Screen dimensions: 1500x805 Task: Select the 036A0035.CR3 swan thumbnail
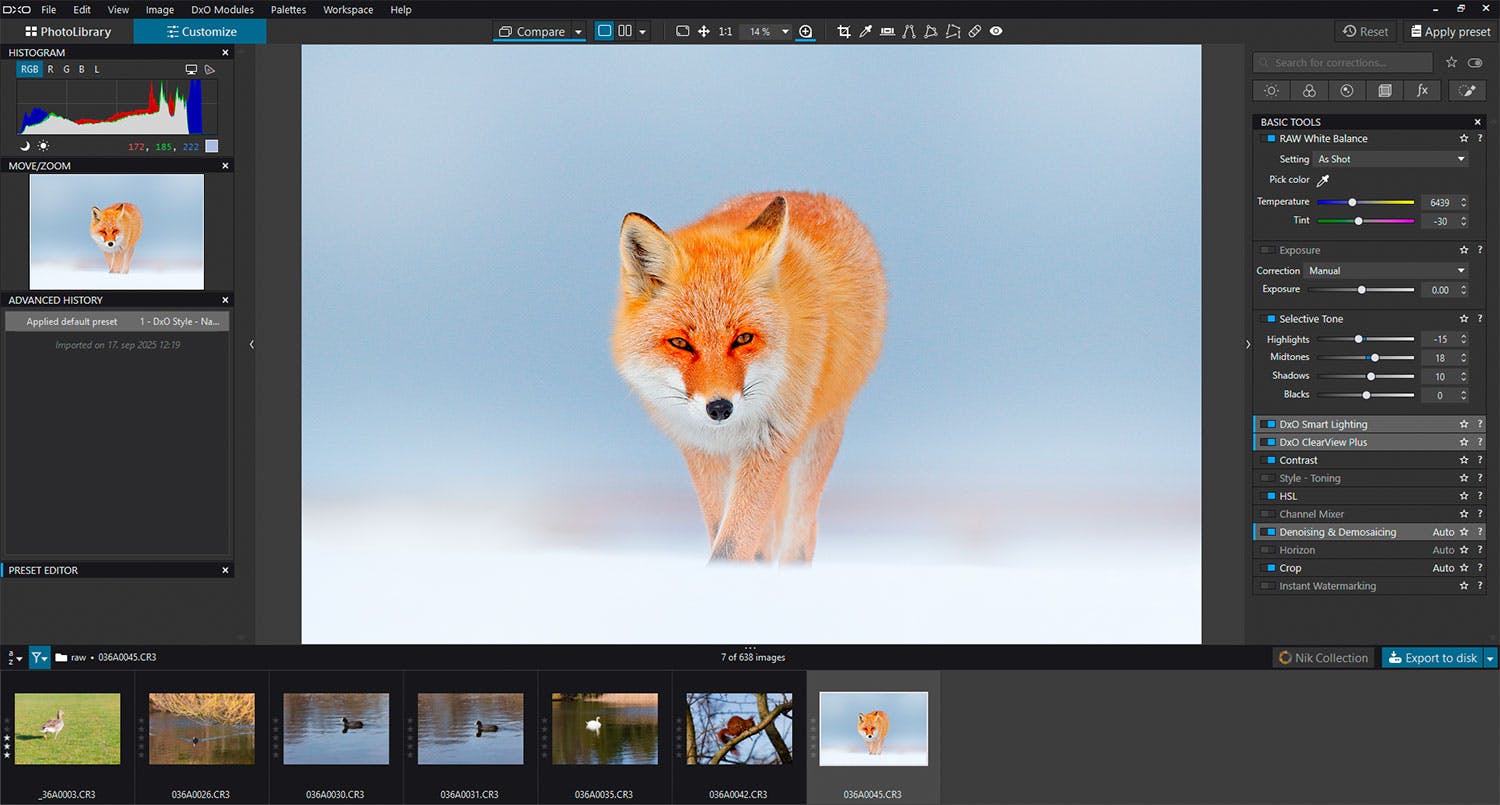pyautogui.click(x=605, y=729)
